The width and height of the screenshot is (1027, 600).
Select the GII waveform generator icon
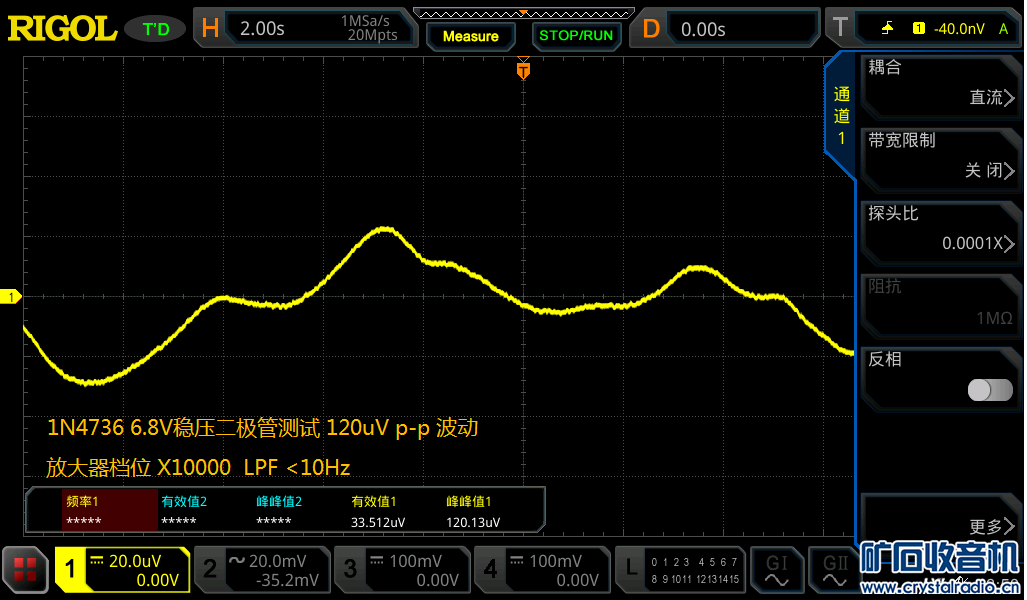(x=834, y=570)
